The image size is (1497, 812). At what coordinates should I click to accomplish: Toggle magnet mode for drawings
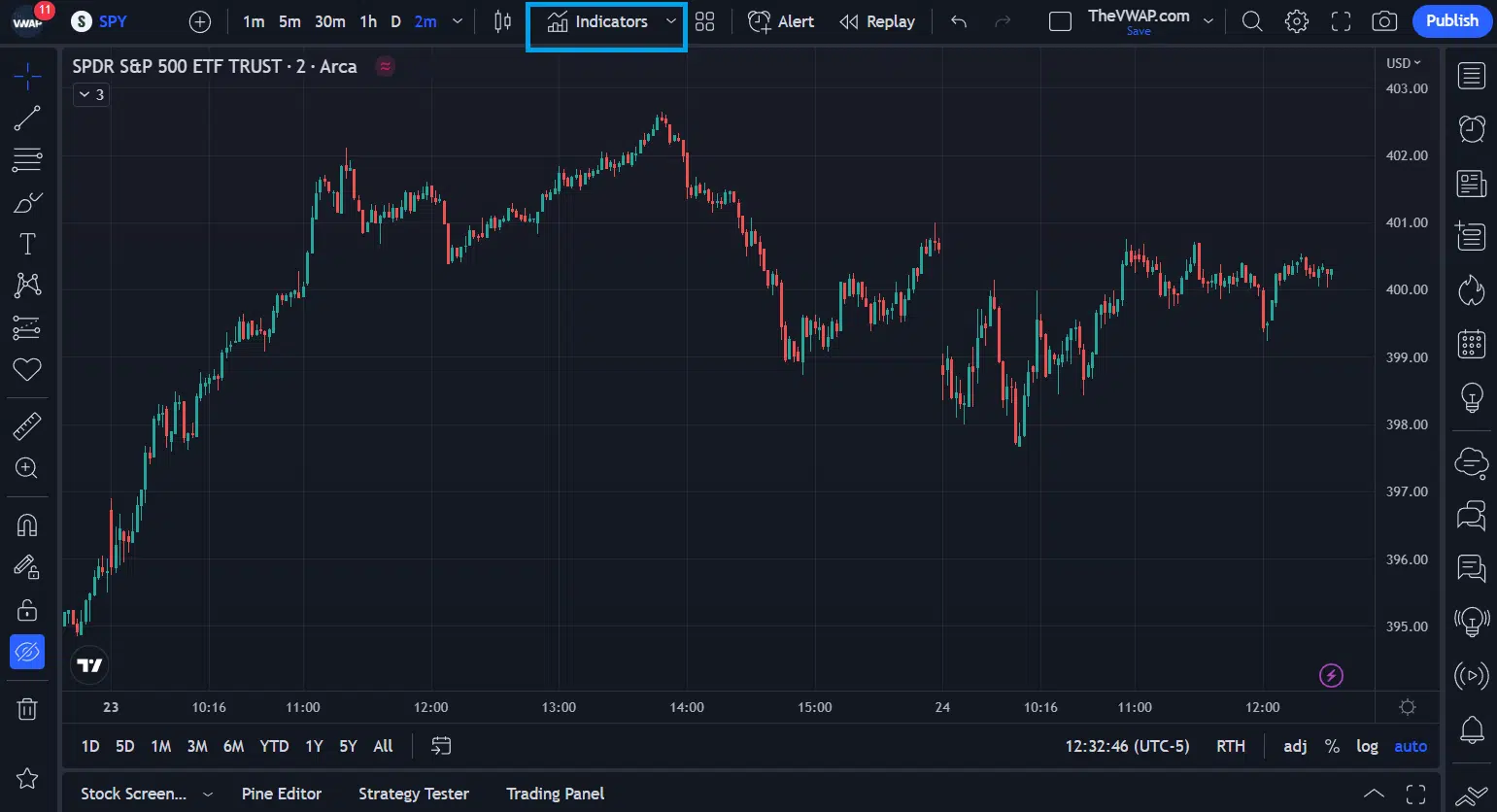pyautogui.click(x=27, y=525)
